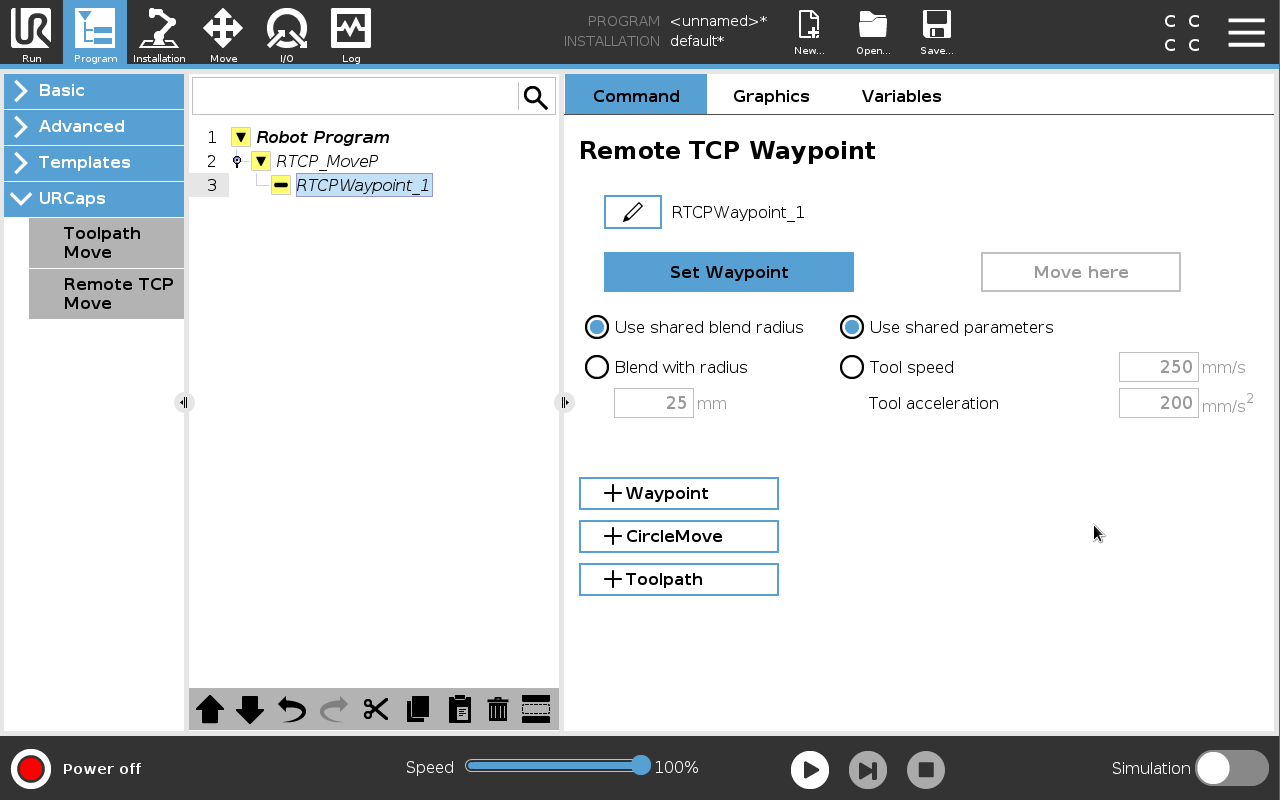Viewport: 1280px width, 800px height.
Task: Open the Move screen icon
Action: click(223, 33)
